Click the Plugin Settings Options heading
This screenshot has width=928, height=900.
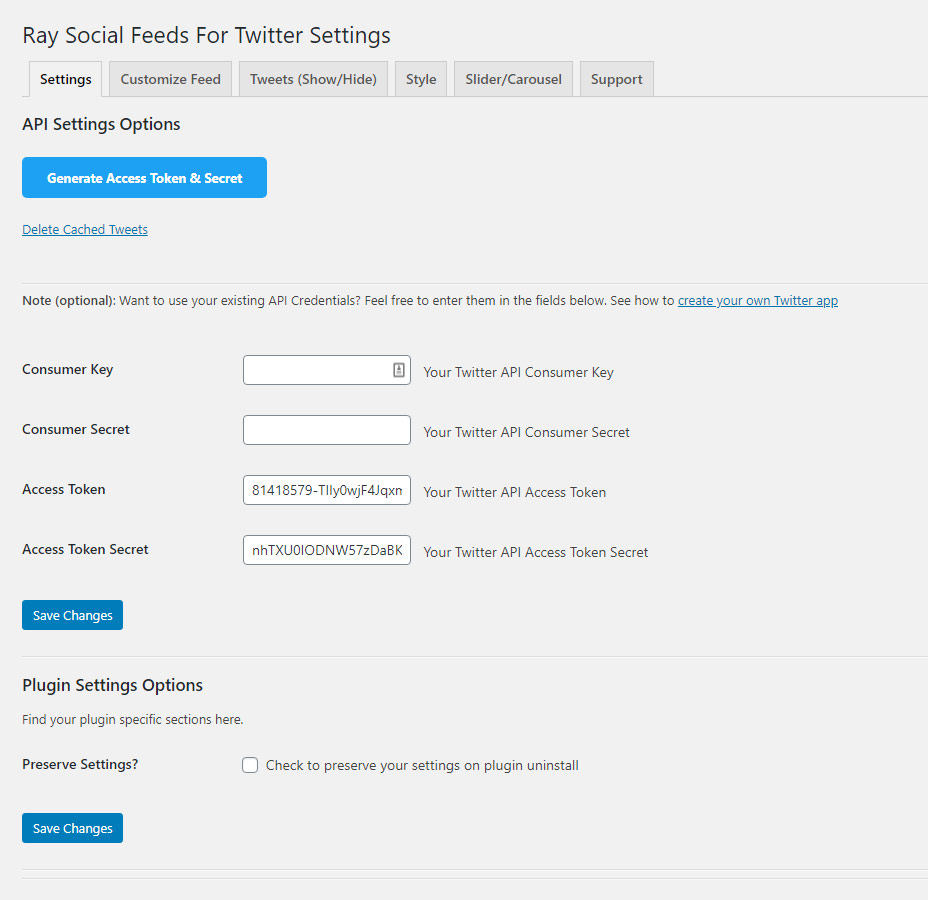pos(112,685)
